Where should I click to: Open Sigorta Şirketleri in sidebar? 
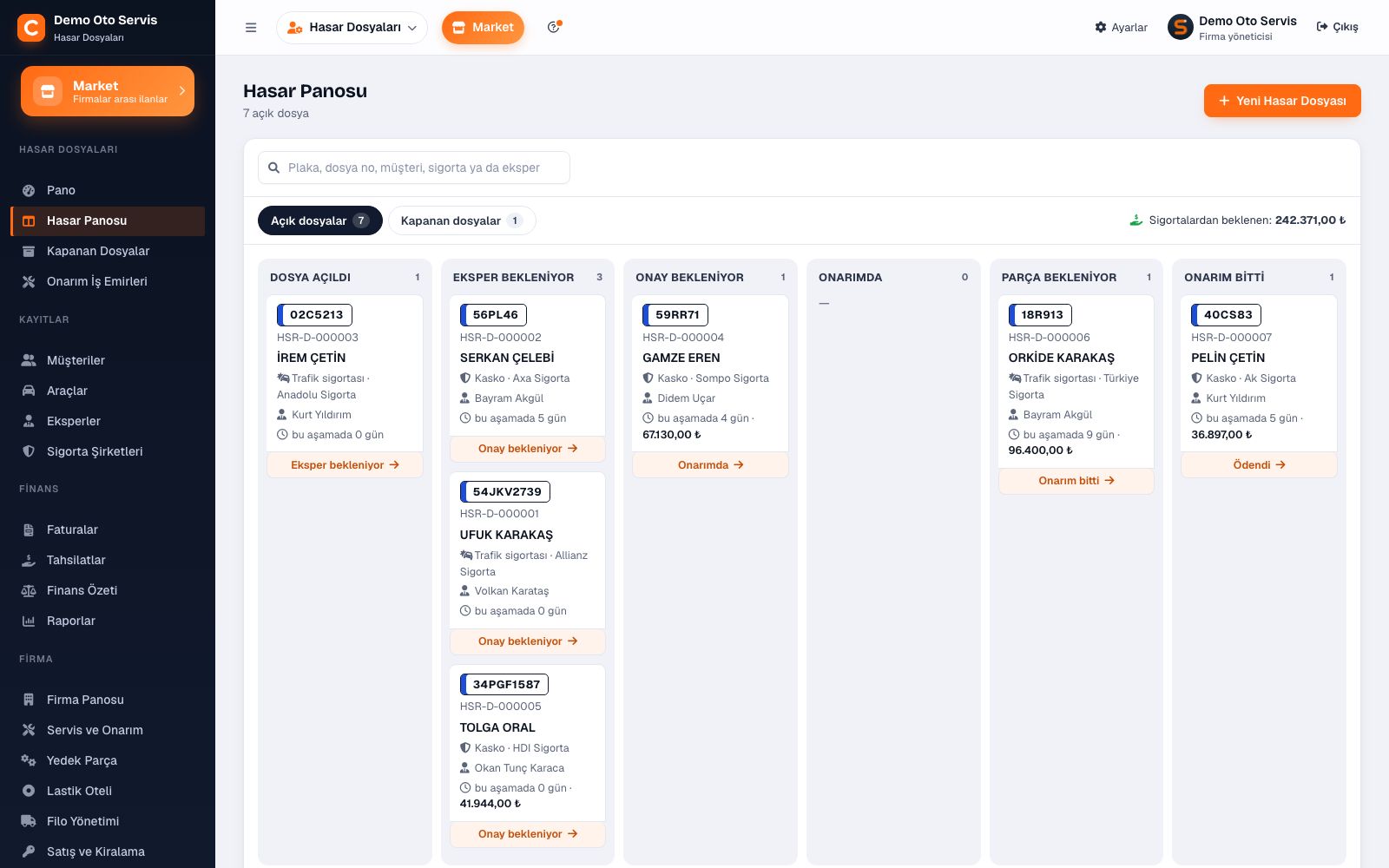pos(108,451)
